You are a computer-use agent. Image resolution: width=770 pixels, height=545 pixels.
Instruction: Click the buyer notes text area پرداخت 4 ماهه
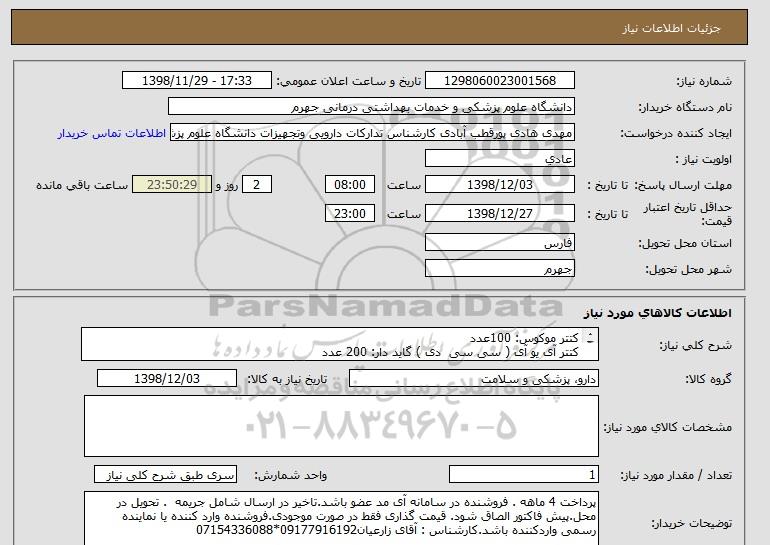point(341,518)
